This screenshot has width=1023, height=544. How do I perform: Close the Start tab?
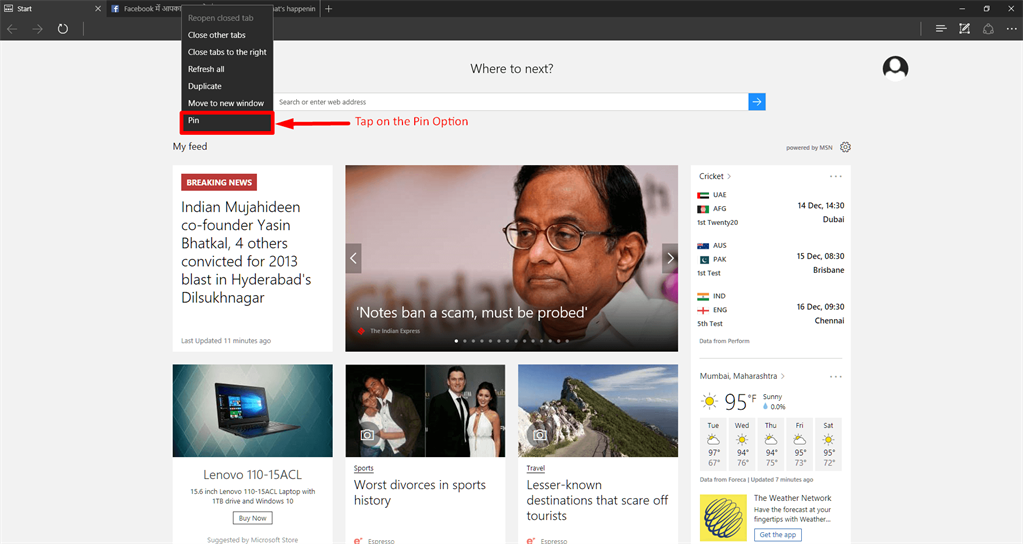coord(98,8)
